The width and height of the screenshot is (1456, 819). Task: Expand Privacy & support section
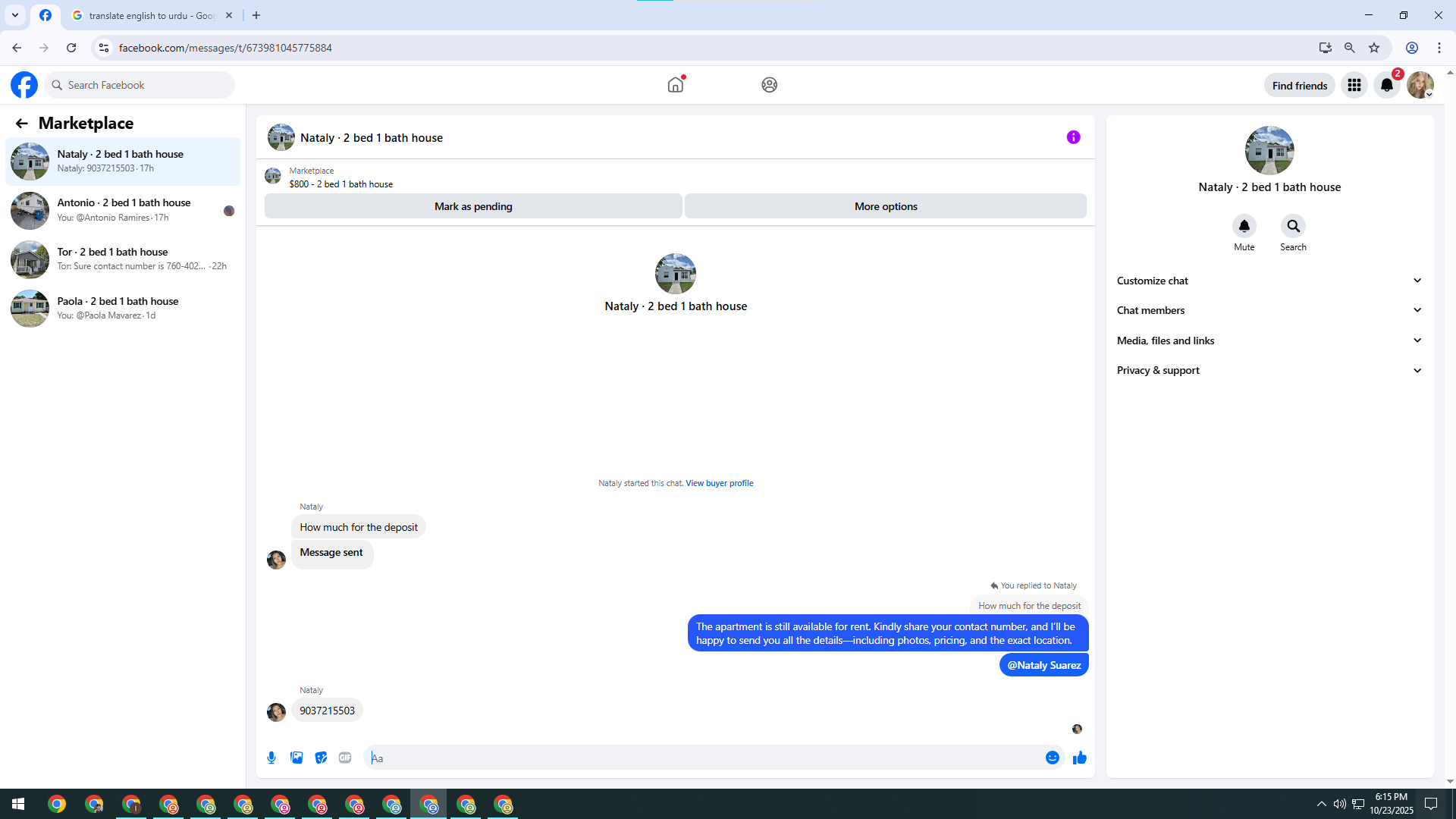click(x=1269, y=370)
